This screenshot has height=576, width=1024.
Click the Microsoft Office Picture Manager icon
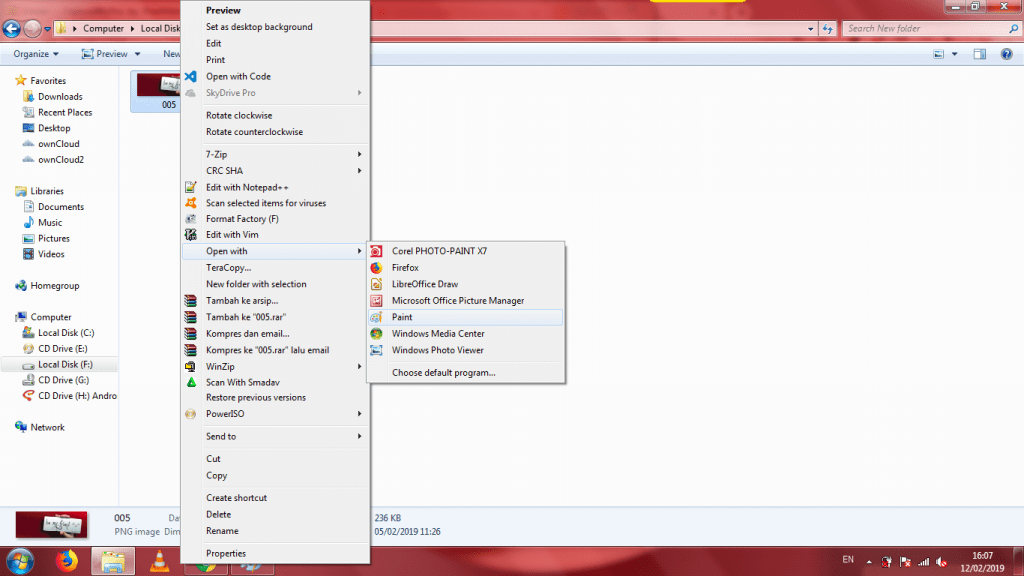pyautogui.click(x=376, y=301)
